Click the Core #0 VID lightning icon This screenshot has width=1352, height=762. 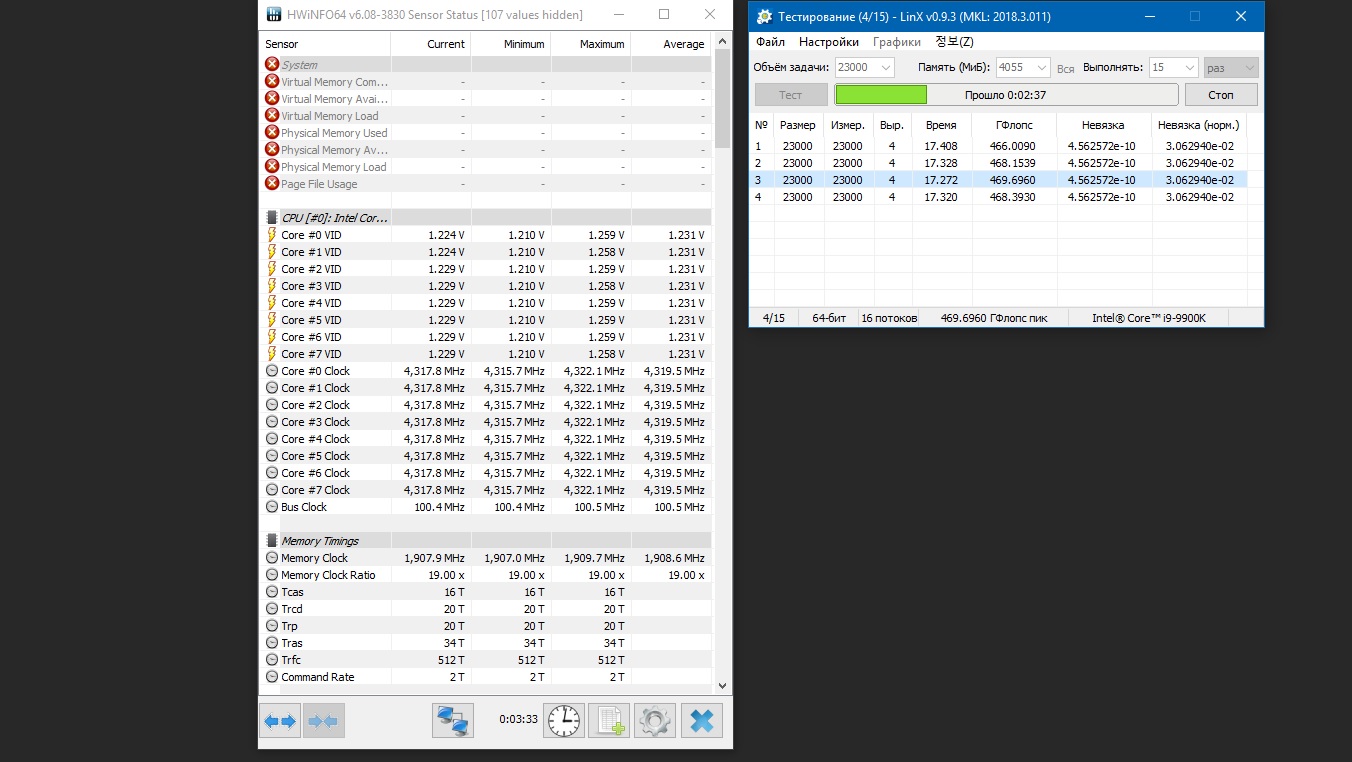271,235
